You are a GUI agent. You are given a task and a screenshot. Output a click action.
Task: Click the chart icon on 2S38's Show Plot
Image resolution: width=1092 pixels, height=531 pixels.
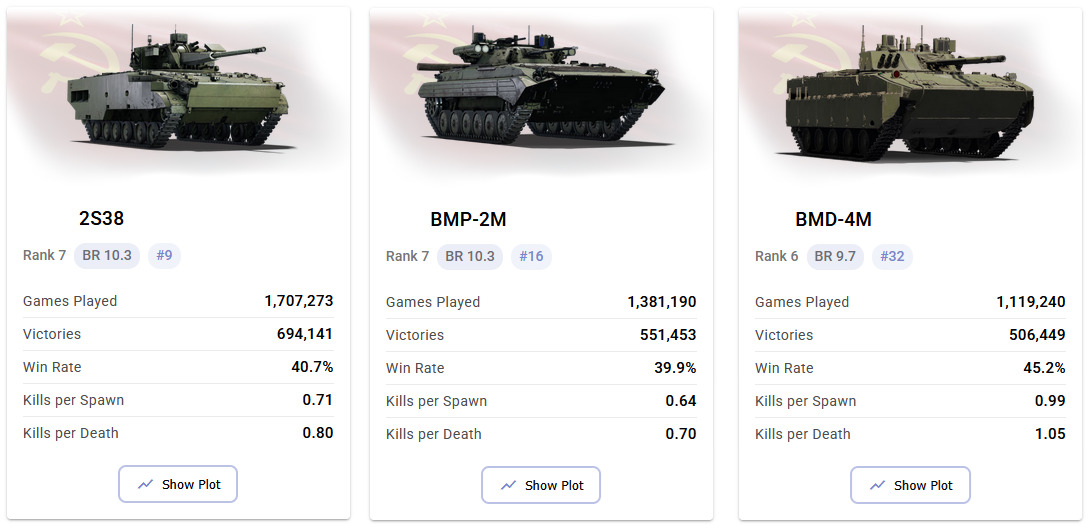[145, 484]
